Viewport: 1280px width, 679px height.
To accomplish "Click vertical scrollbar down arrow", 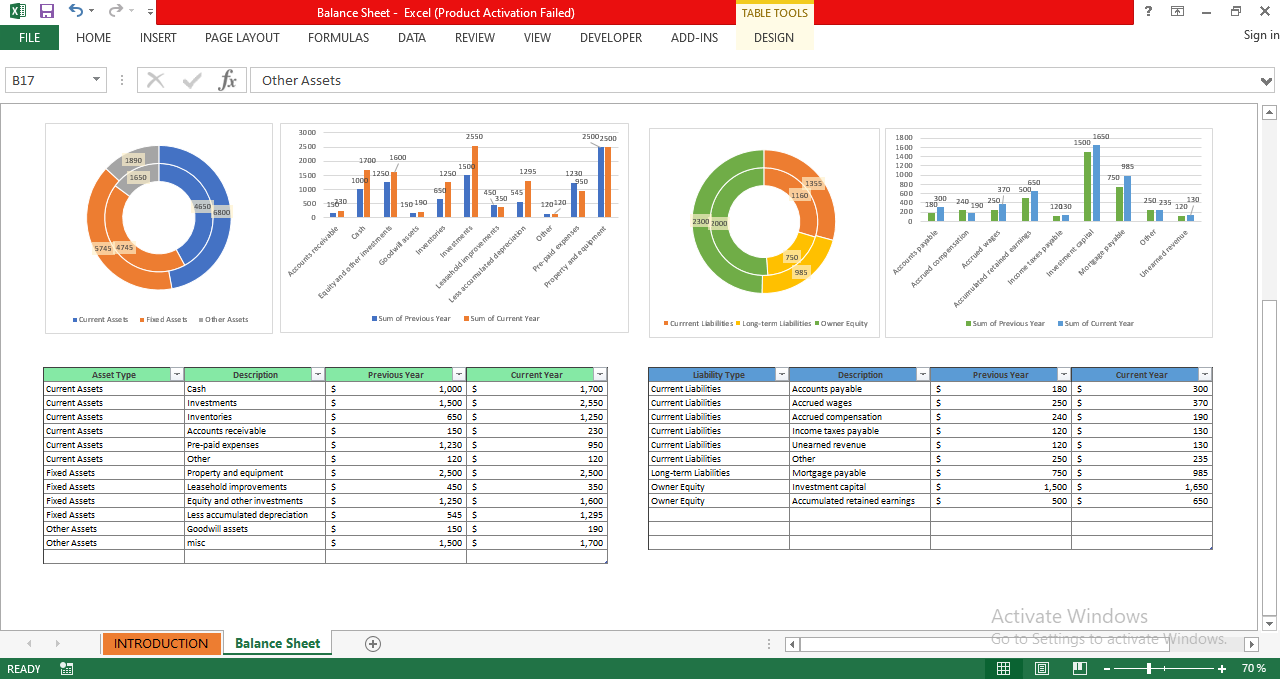I will tap(1270, 622).
